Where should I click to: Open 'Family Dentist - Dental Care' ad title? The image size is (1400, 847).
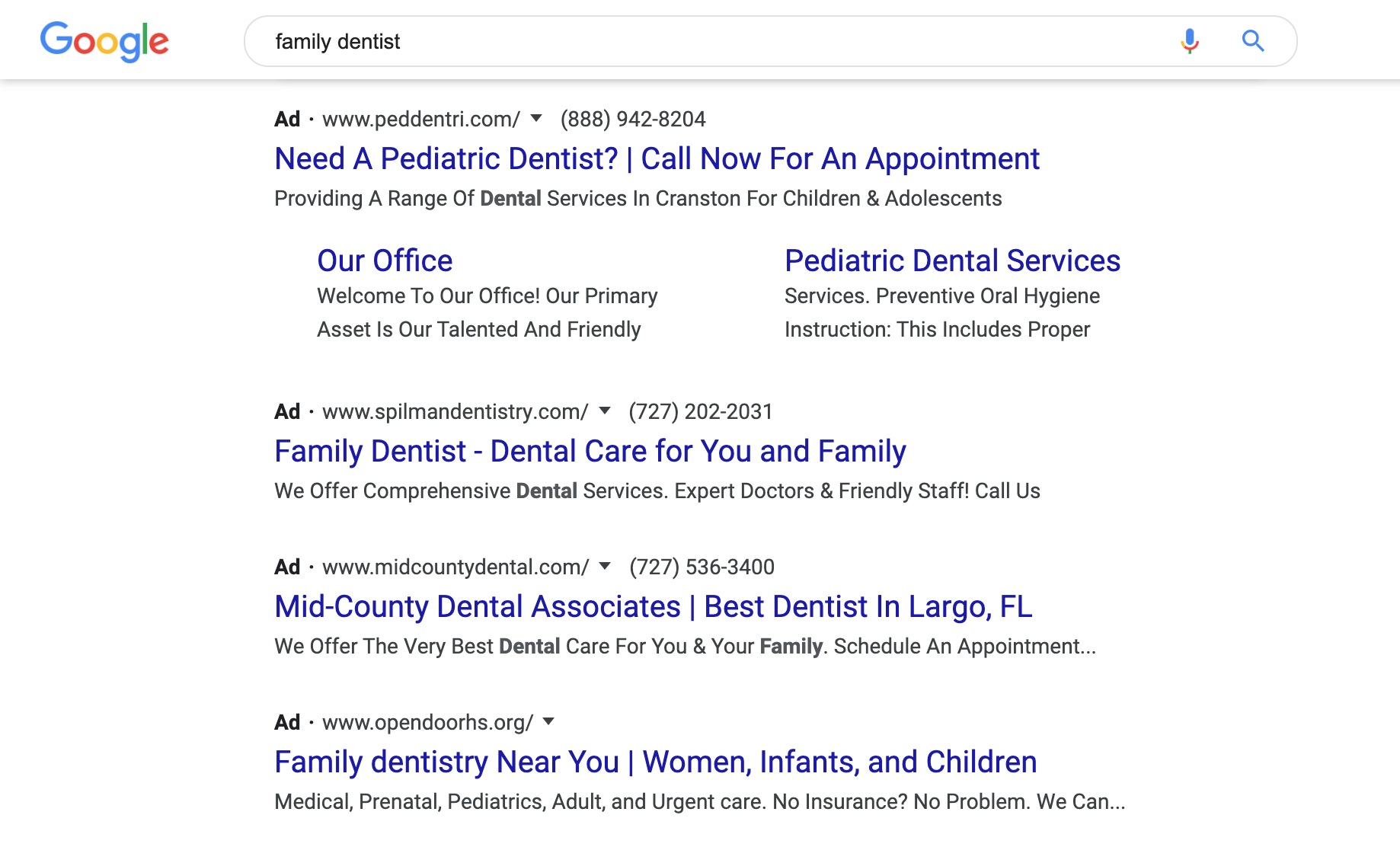590,451
